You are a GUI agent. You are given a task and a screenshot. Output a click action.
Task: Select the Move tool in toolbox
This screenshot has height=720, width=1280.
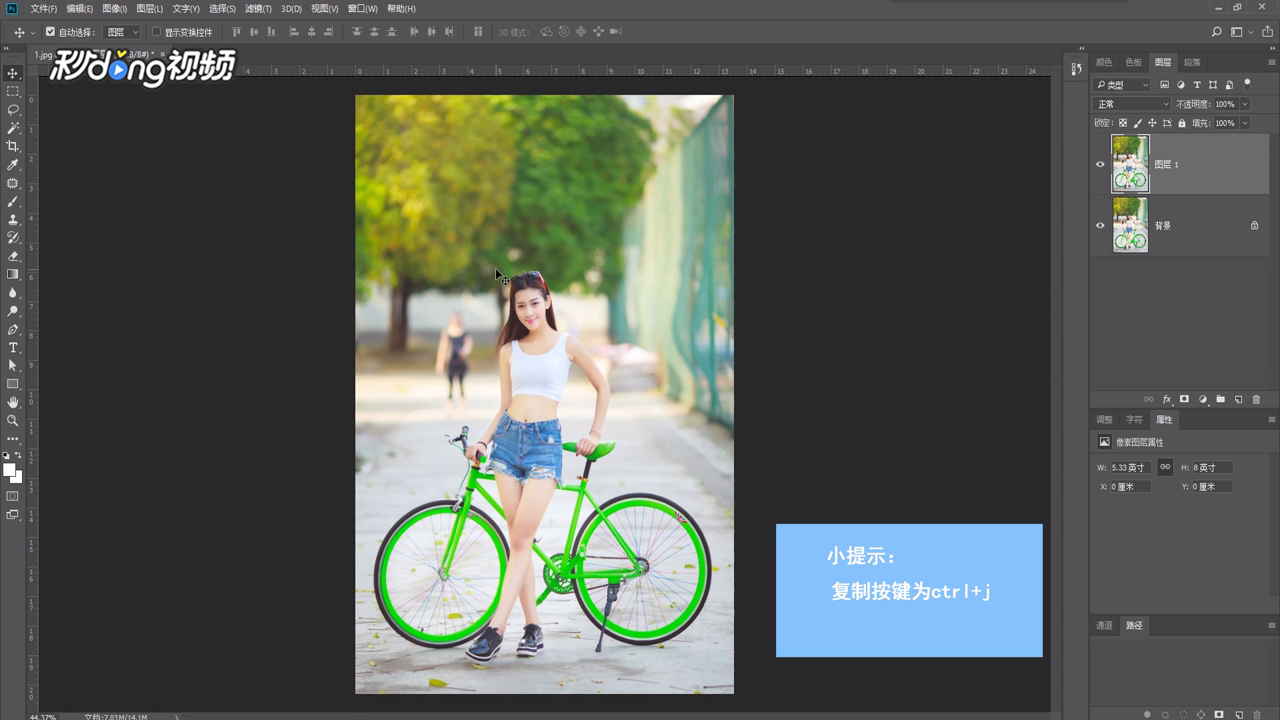coord(13,73)
